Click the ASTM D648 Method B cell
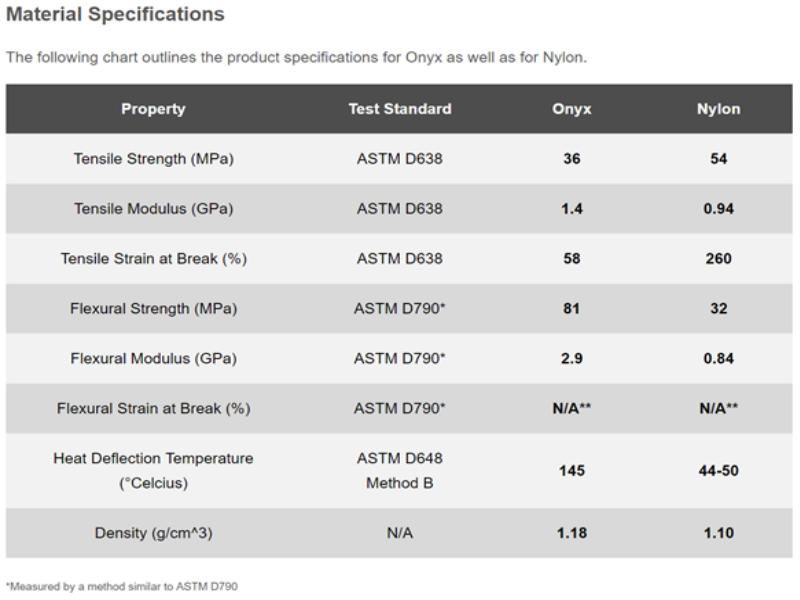 tap(400, 470)
